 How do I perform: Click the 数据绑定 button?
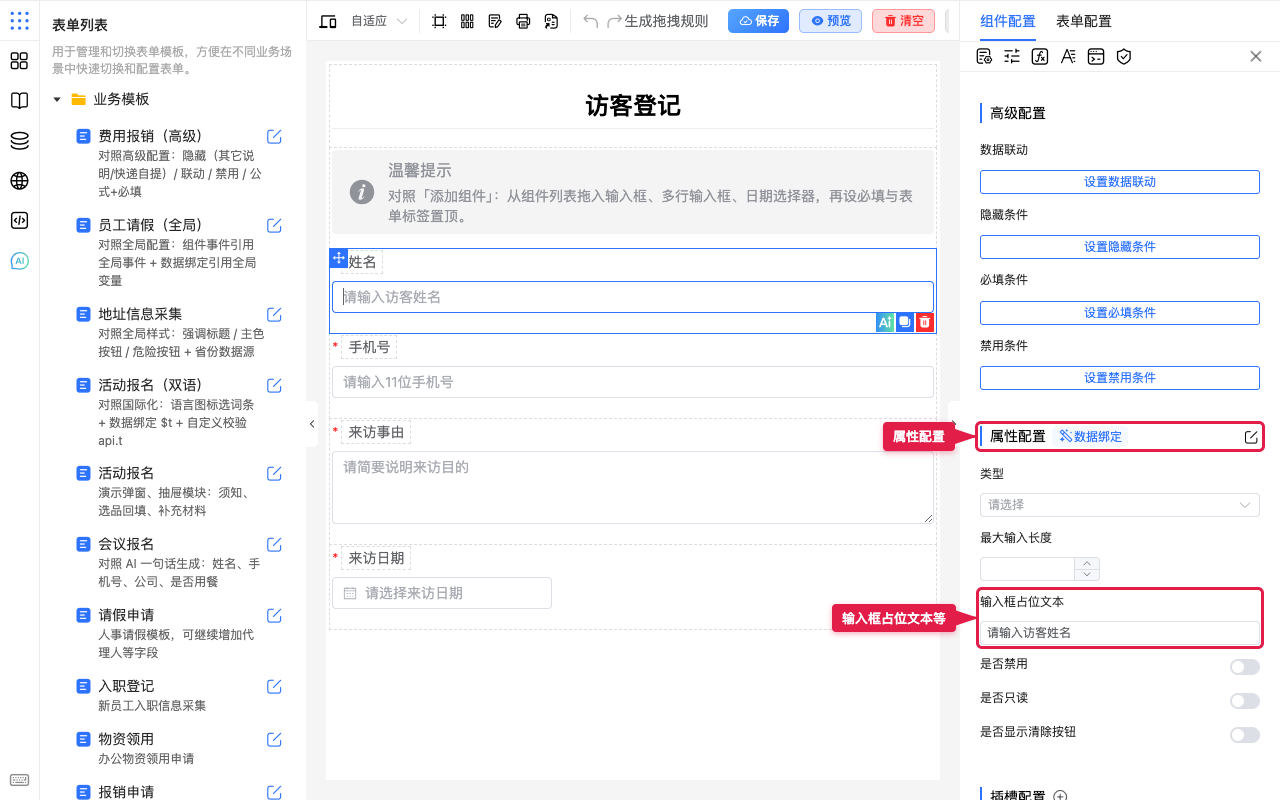click(1091, 437)
